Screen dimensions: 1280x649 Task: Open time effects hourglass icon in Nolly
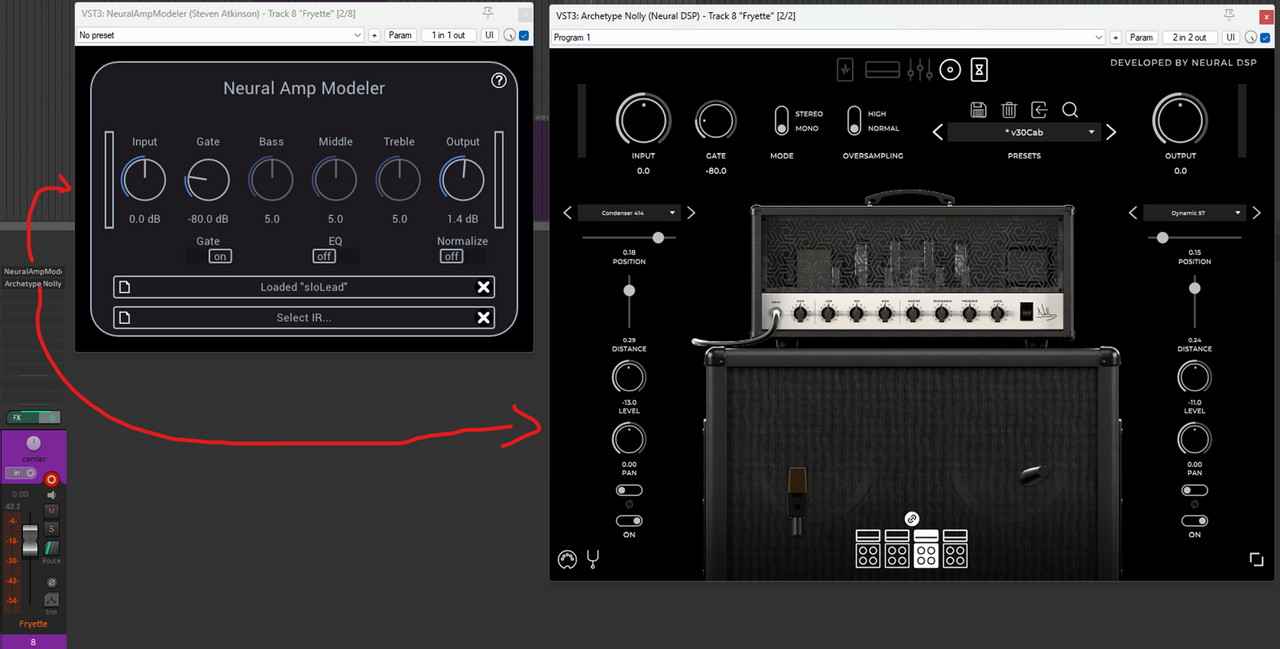click(981, 70)
